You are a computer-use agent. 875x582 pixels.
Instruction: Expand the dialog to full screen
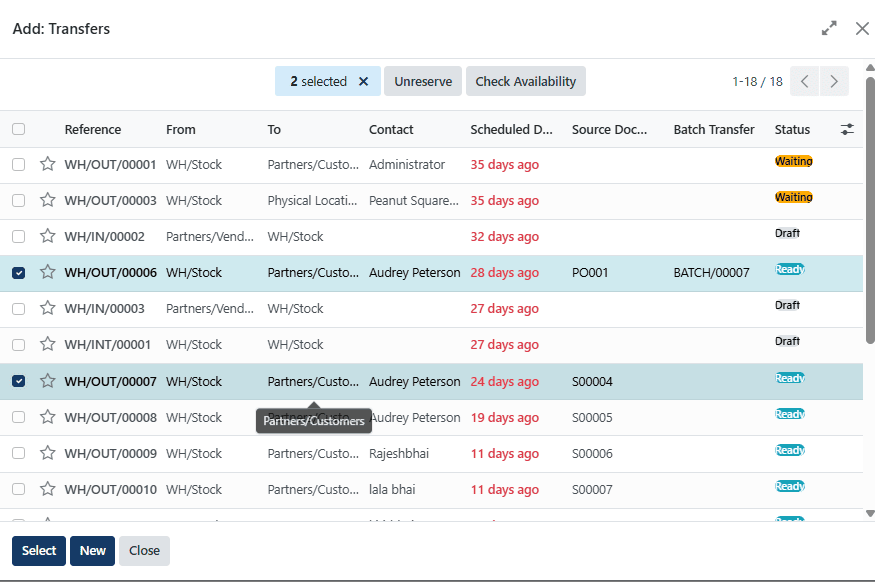(x=829, y=28)
